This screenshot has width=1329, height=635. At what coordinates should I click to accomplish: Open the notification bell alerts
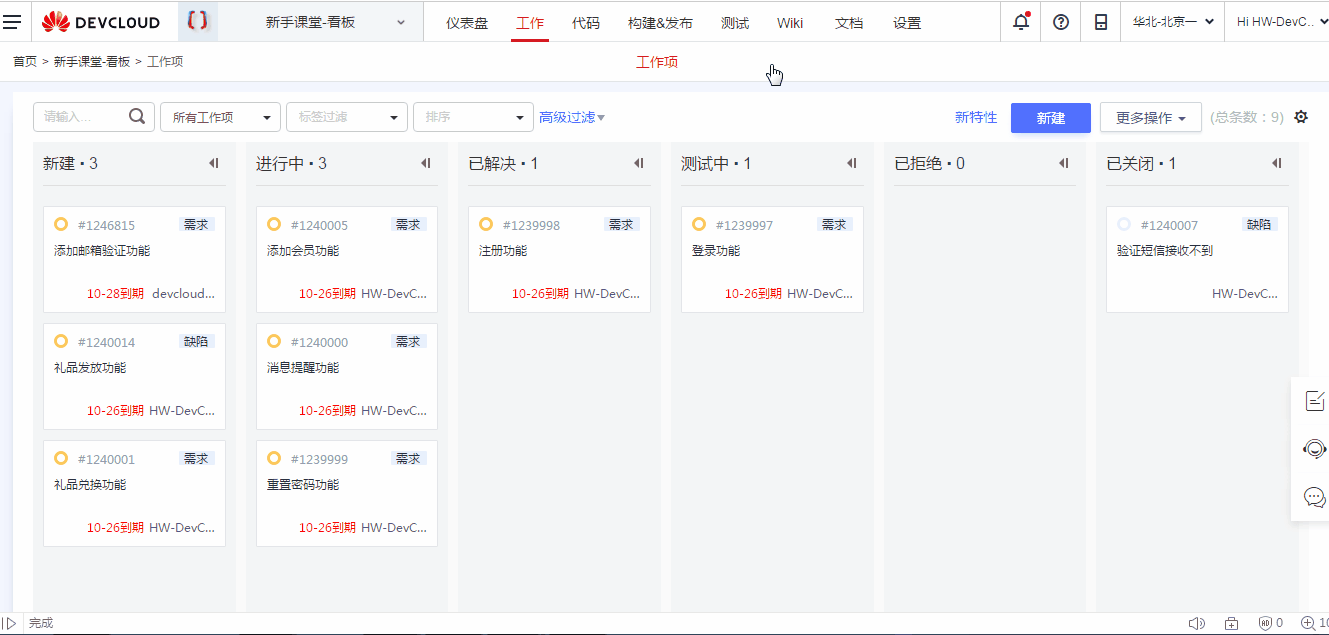coord(1019,21)
